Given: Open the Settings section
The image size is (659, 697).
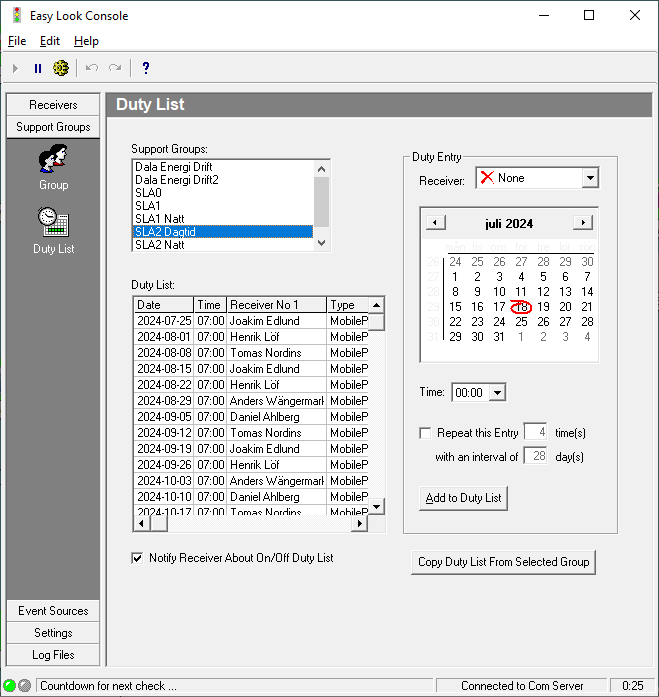Looking at the screenshot, I should click(x=53, y=633).
